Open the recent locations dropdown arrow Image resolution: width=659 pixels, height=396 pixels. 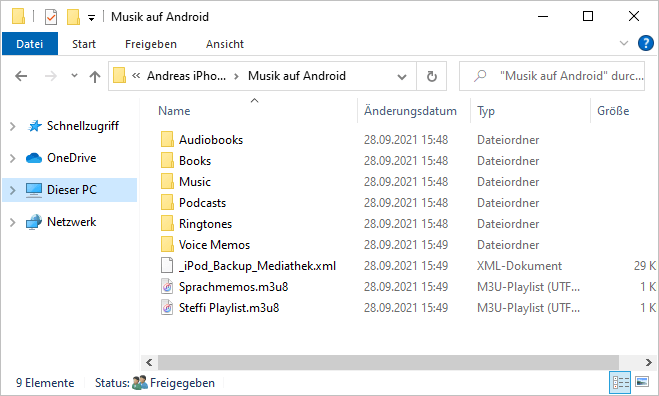pyautogui.click(x=74, y=76)
